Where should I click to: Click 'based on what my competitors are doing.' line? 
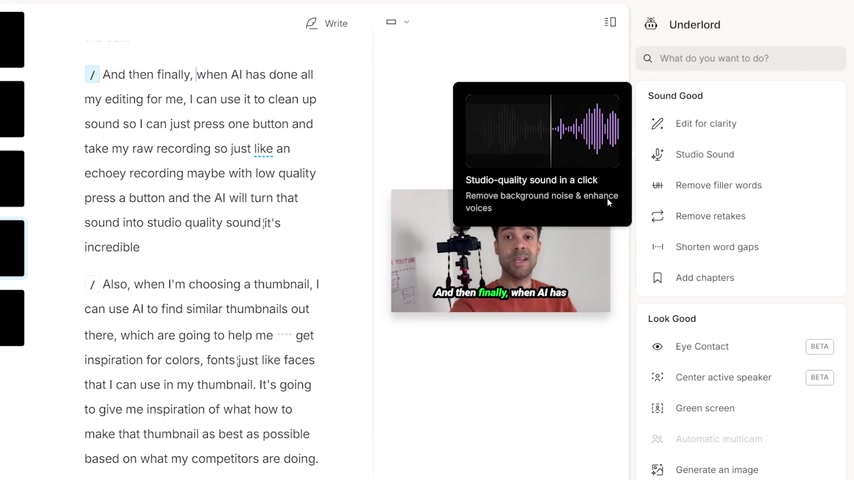(201, 459)
